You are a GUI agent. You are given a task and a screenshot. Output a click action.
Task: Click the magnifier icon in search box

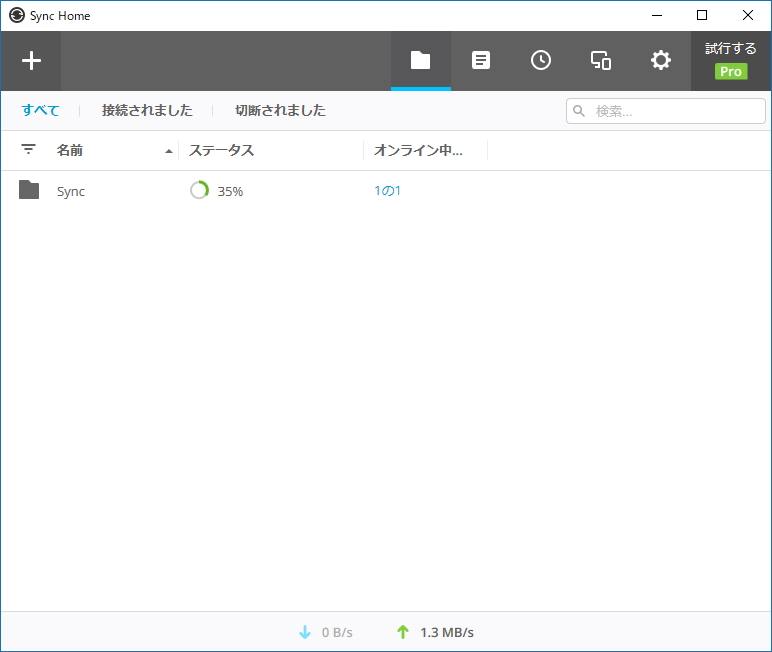click(579, 111)
